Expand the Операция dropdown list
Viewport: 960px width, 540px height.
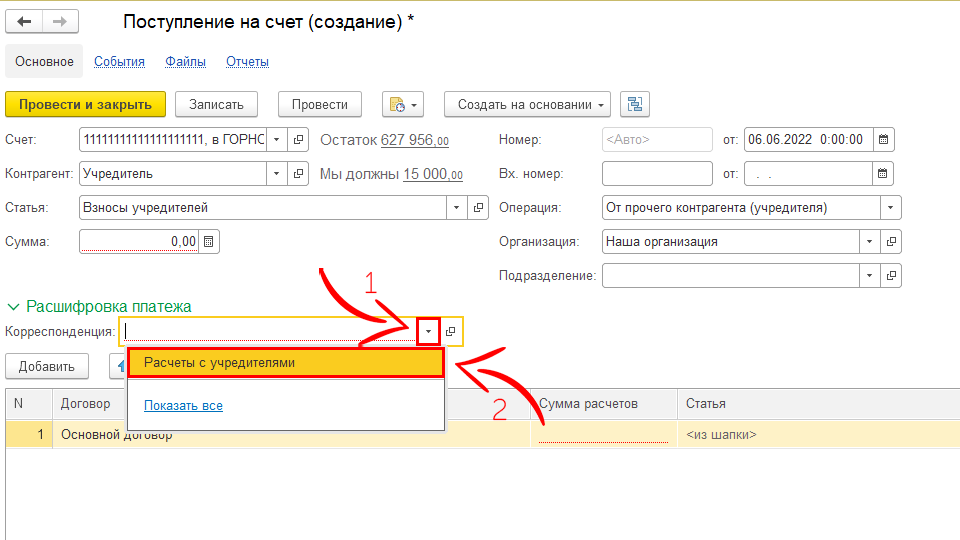pyautogui.click(x=891, y=208)
